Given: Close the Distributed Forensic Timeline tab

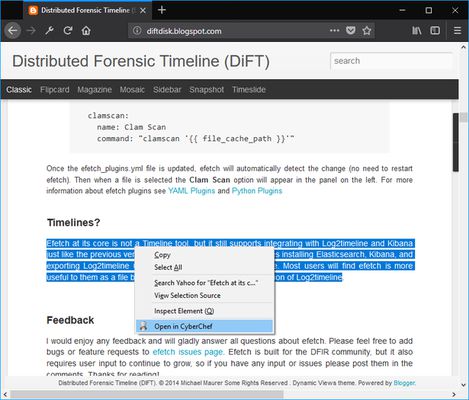Looking at the screenshot, I should point(143,10).
